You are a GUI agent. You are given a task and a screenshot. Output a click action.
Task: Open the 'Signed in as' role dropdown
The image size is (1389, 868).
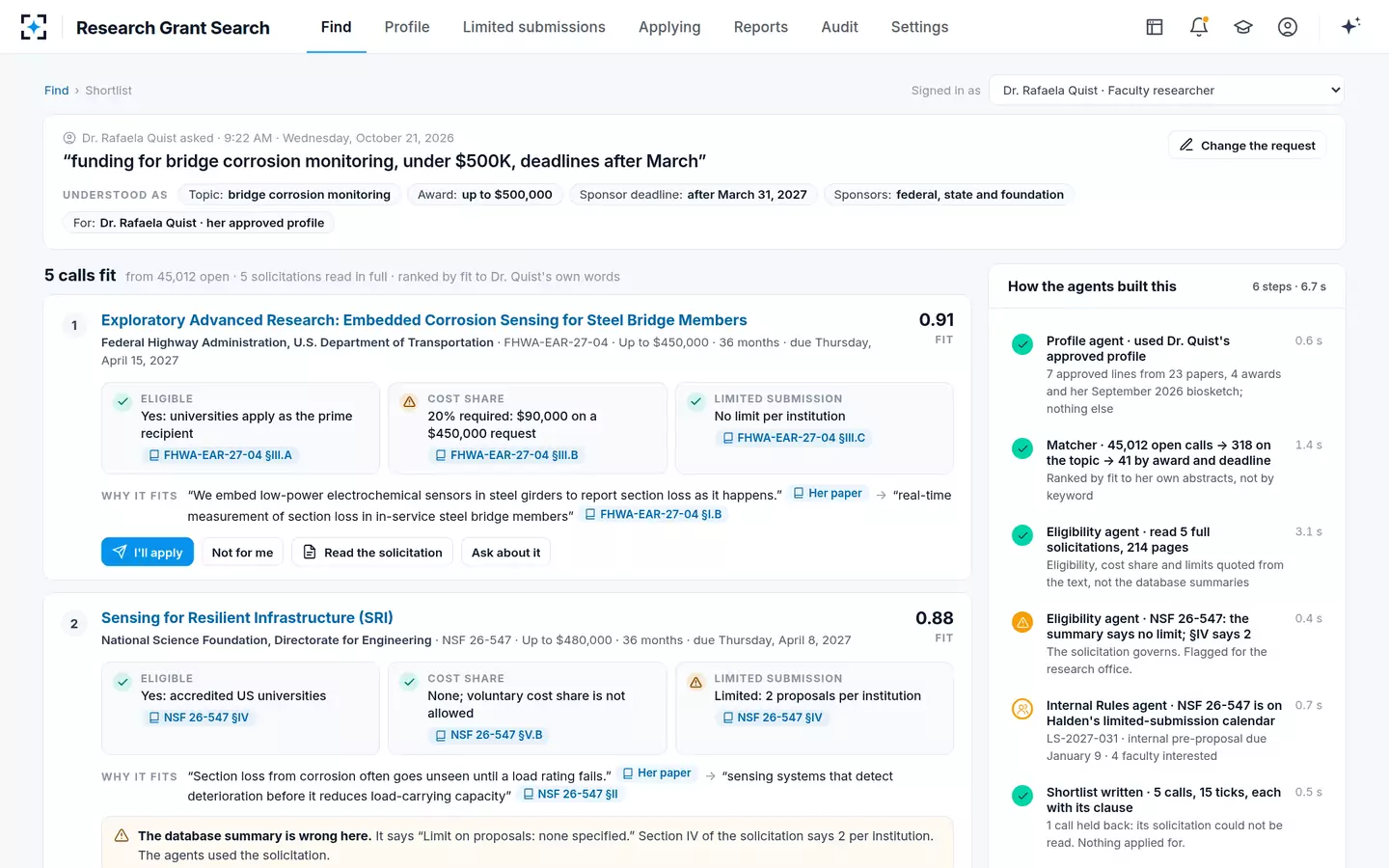pyautogui.click(x=1167, y=91)
